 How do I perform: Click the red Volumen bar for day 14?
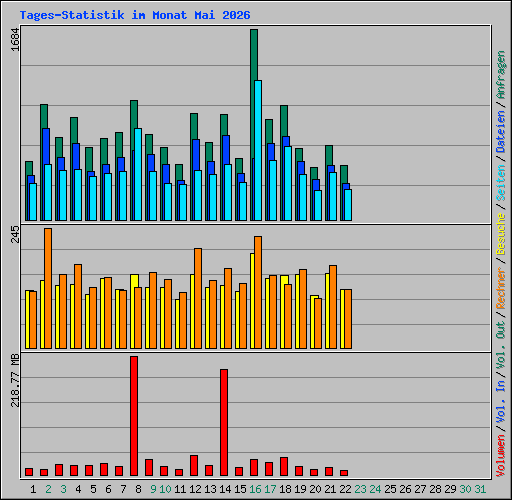(224, 422)
